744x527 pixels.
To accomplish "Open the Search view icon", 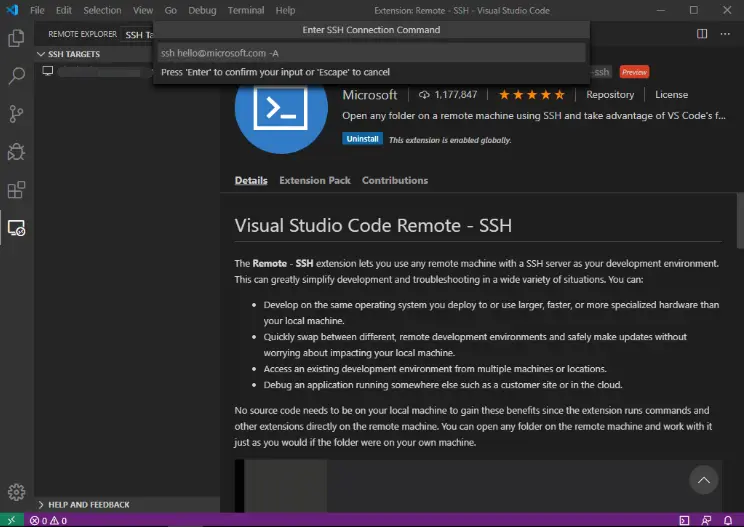I will pyautogui.click(x=16, y=76).
